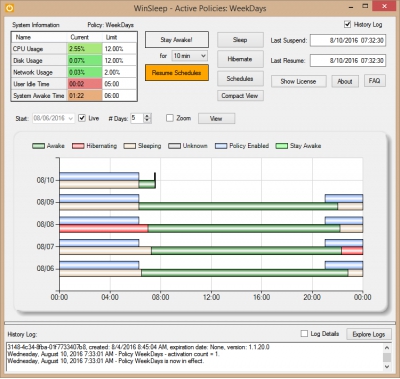Image resolution: width=400 pixels, height=379 pixels.
Task: Click the Name column header
Action: [x=39, y=37]
